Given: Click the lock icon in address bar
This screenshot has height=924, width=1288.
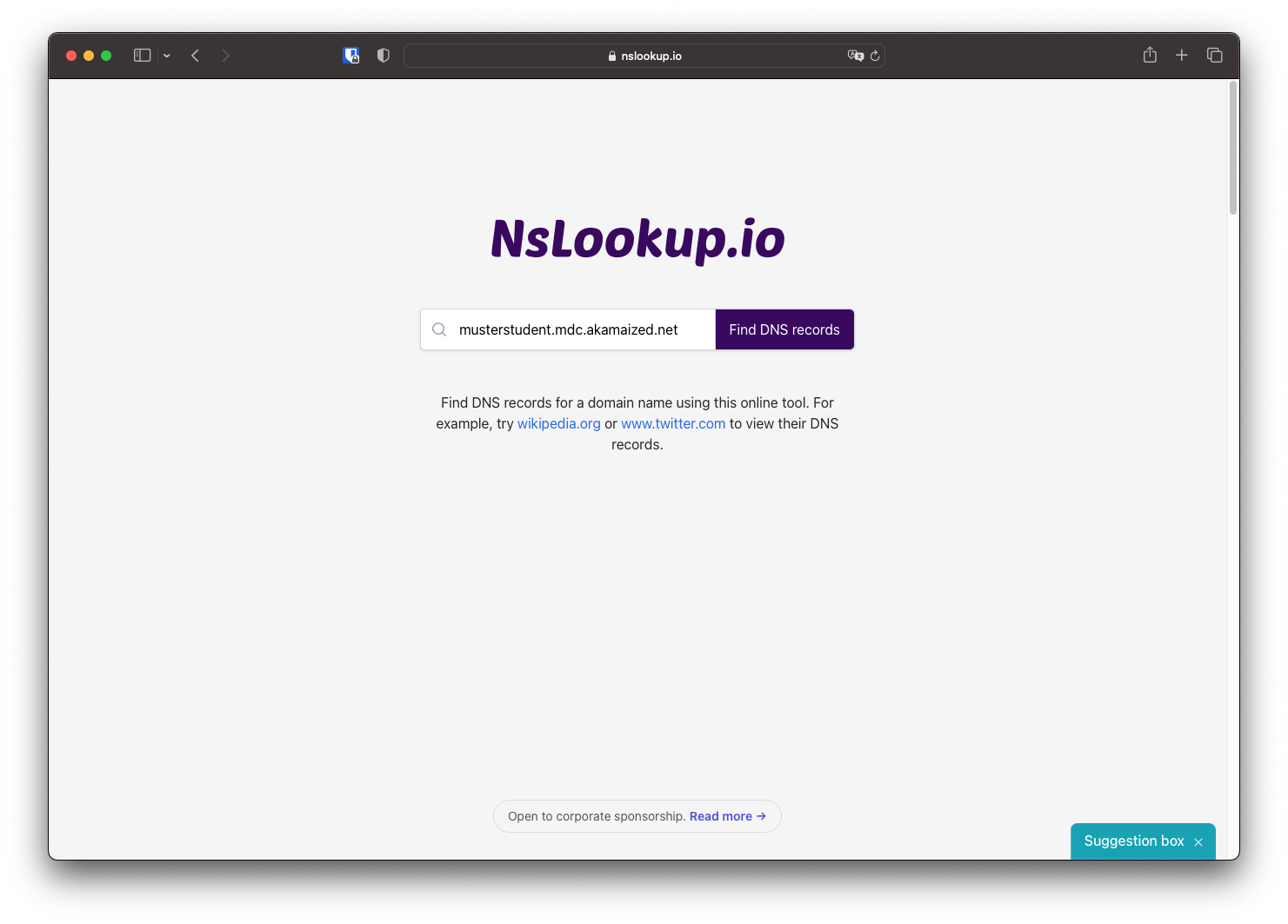Looking at the screenshot, I should coord(612,56).
